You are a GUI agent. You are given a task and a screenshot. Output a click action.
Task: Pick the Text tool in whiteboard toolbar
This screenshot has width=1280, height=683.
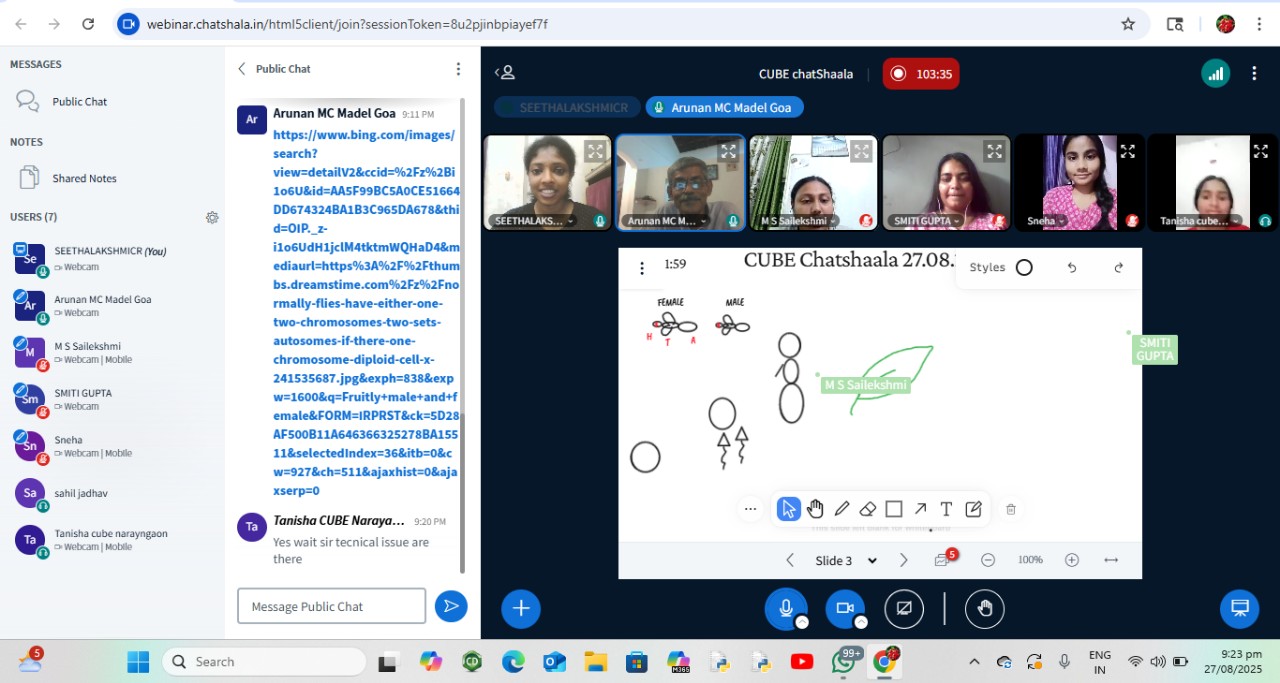click(946, 509)
